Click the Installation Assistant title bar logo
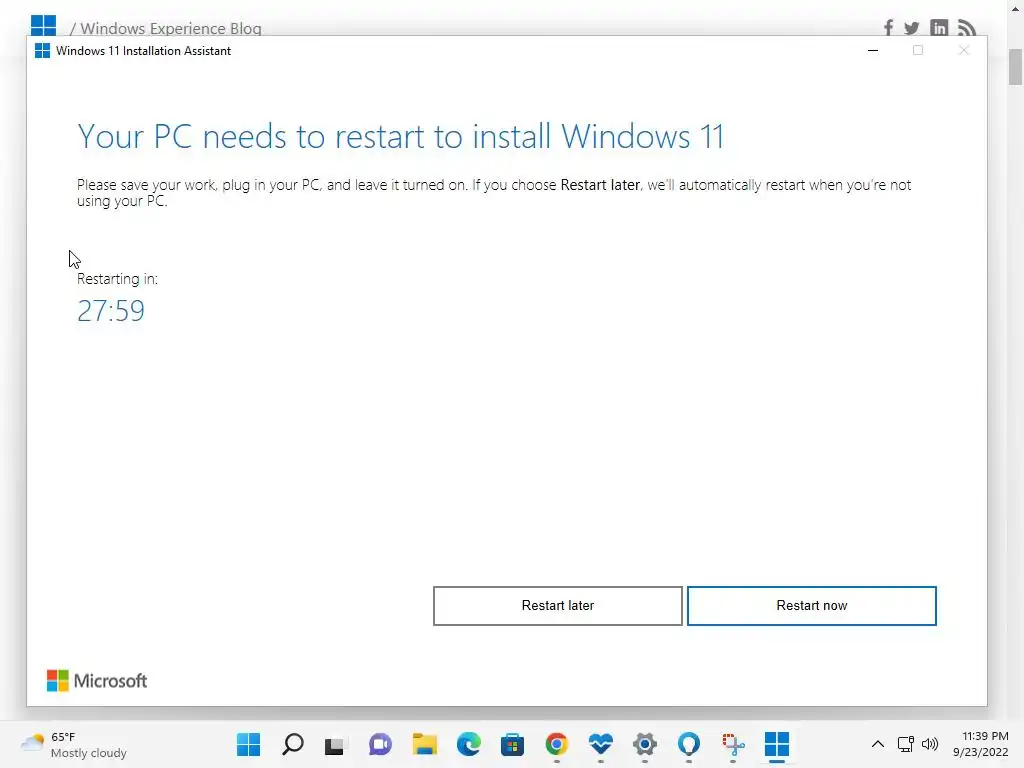Viewport: 1024px width, 768px height. (x=42, y=51)
